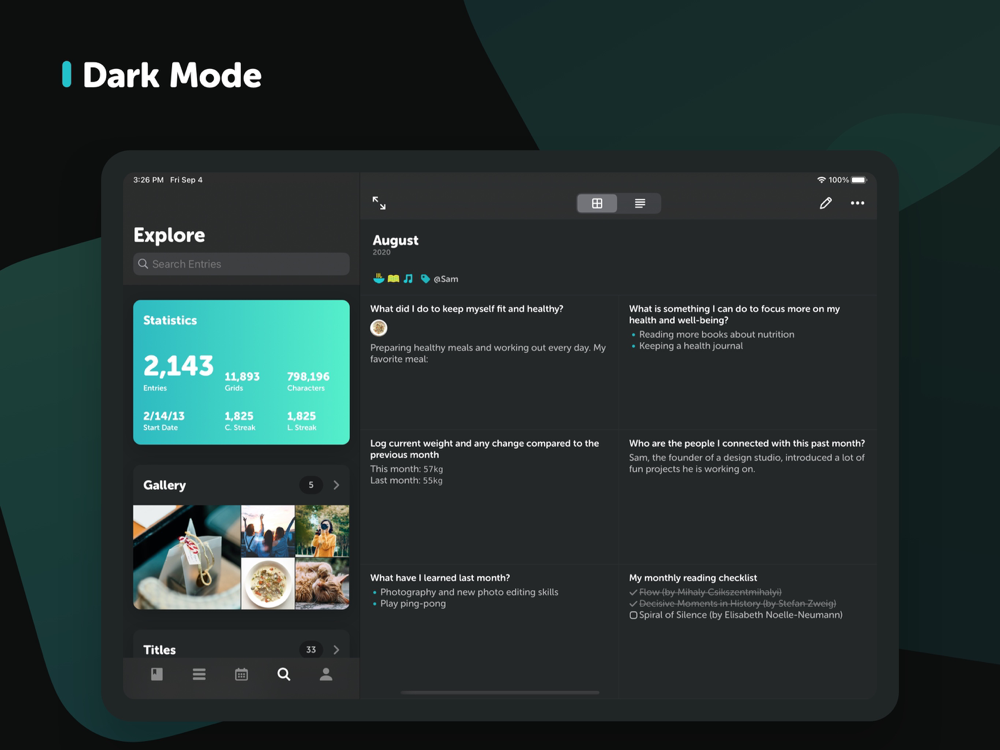Check the 'Spiral of Silence' checkbox

coord(633,615)
